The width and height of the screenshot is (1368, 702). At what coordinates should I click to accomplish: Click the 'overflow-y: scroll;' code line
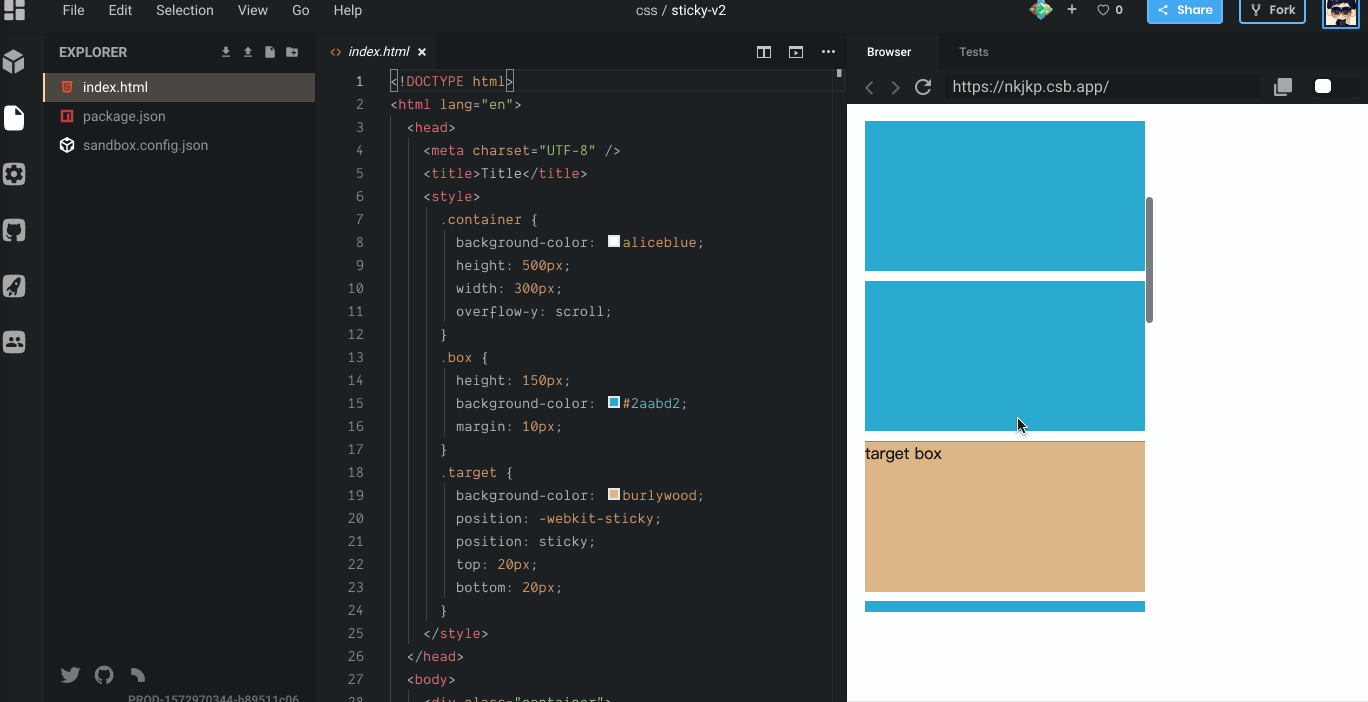(534, 311)
